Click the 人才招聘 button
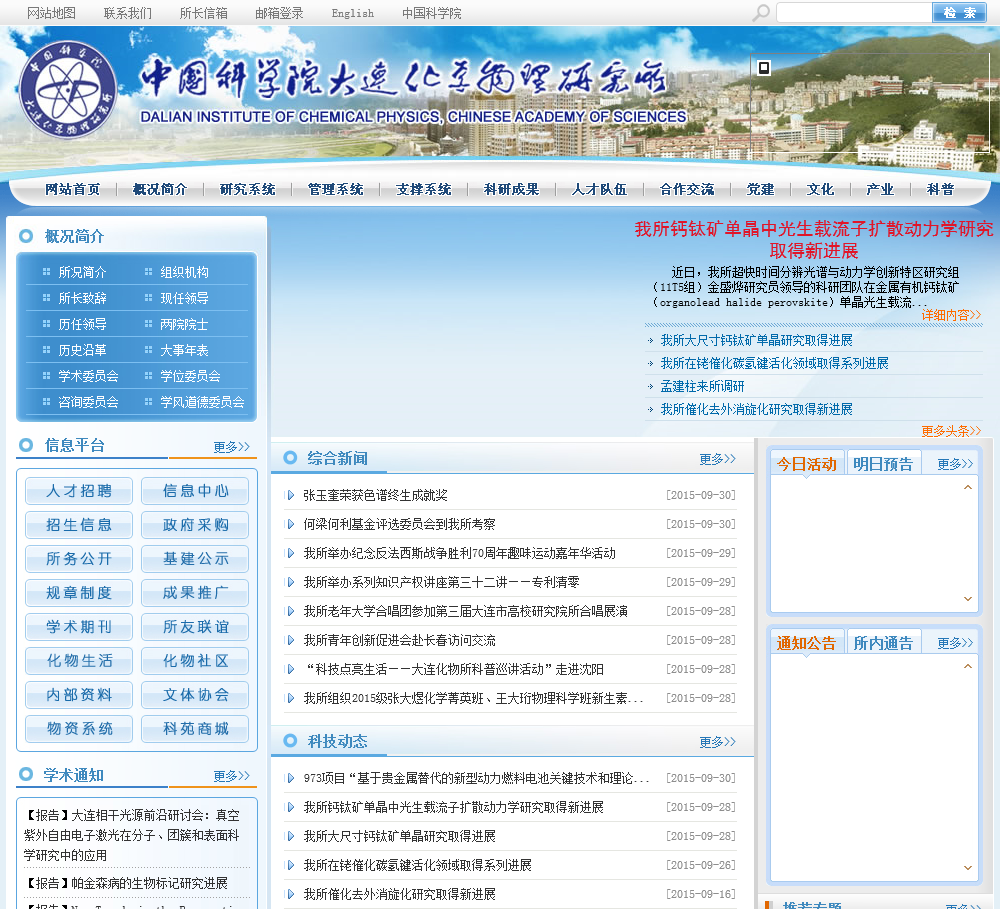1000x909 pixels. click(79, 491)
